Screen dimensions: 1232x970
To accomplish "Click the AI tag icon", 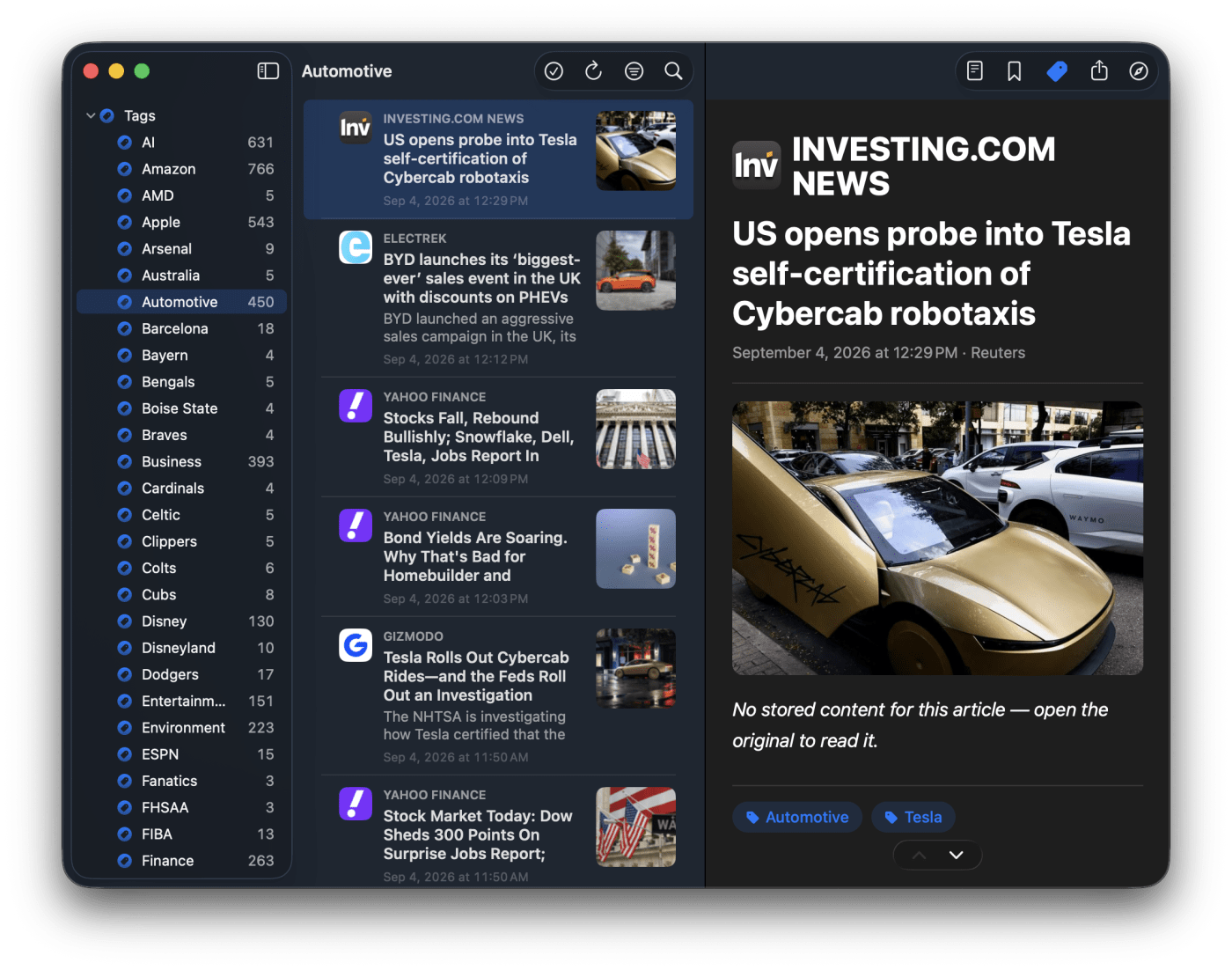I will 125,143.
